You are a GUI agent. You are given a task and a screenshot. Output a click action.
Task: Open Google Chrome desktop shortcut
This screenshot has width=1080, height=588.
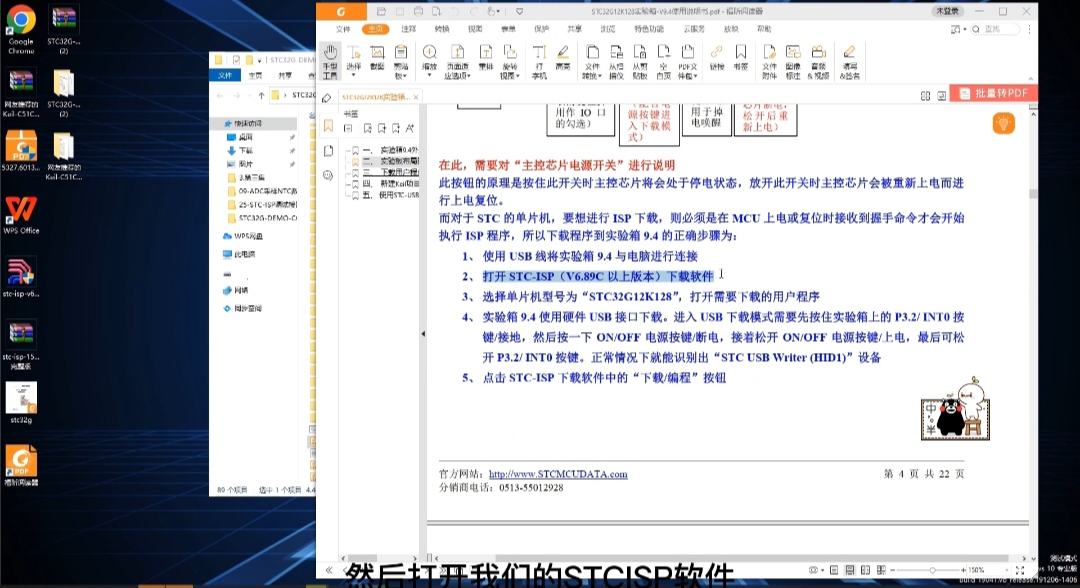point(21,29)
